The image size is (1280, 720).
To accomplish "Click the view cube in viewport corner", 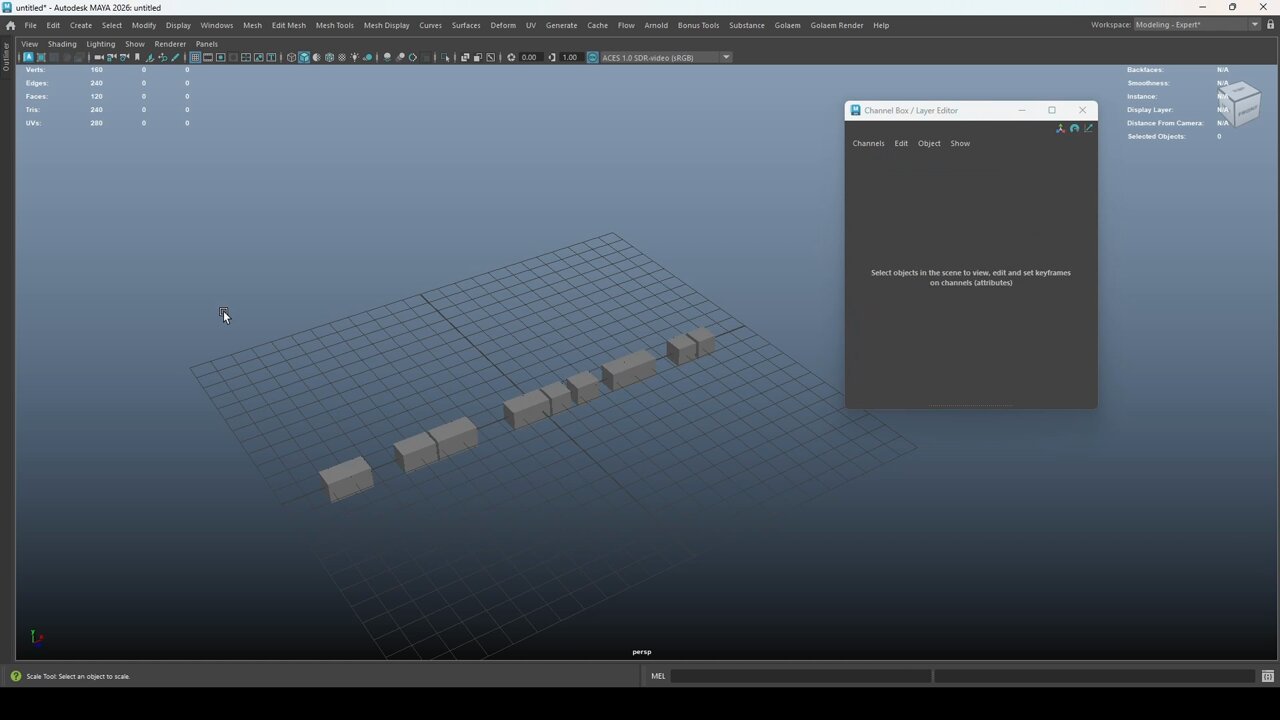I will coord(1240,103).
